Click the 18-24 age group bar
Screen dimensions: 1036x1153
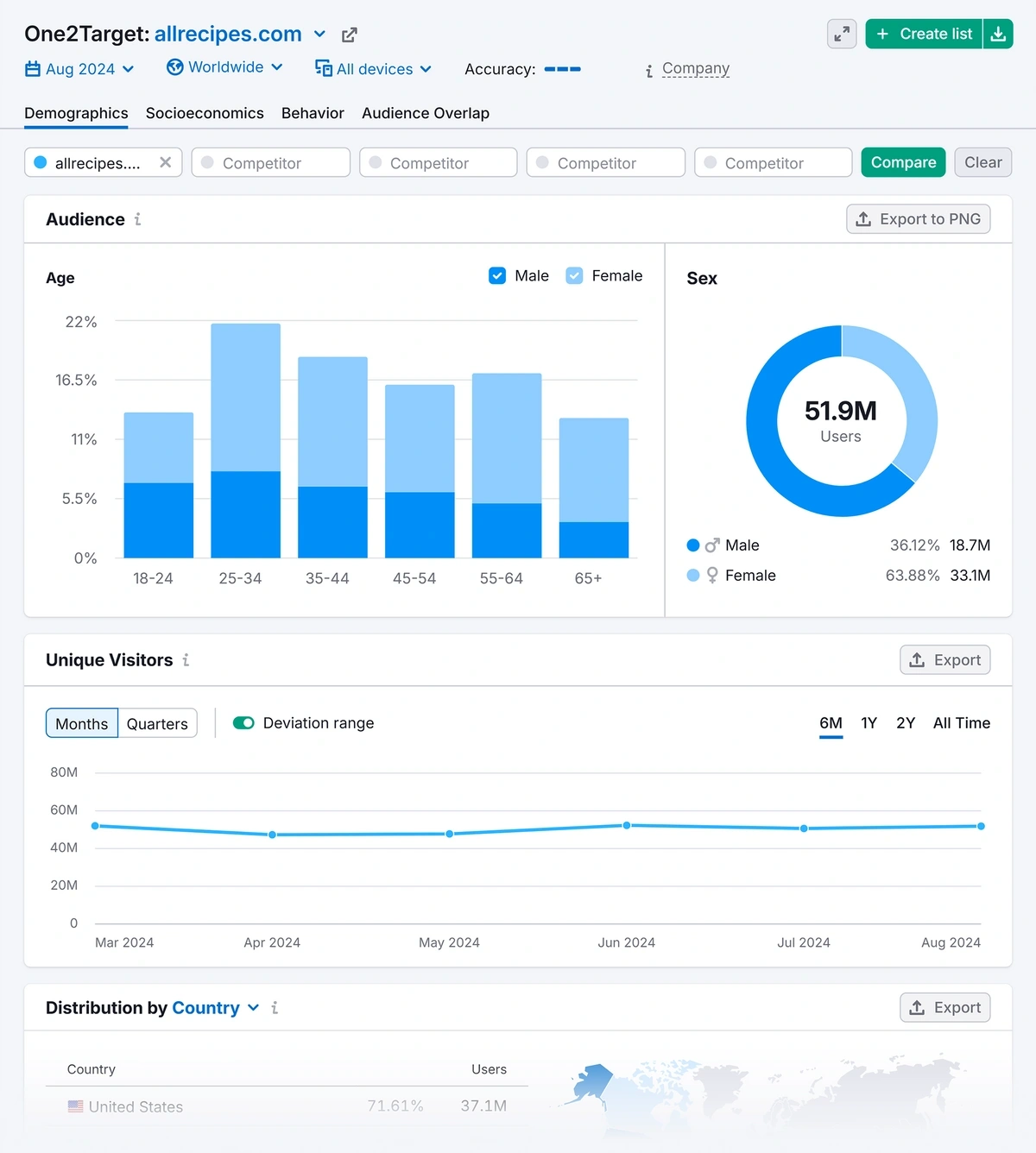159,485
